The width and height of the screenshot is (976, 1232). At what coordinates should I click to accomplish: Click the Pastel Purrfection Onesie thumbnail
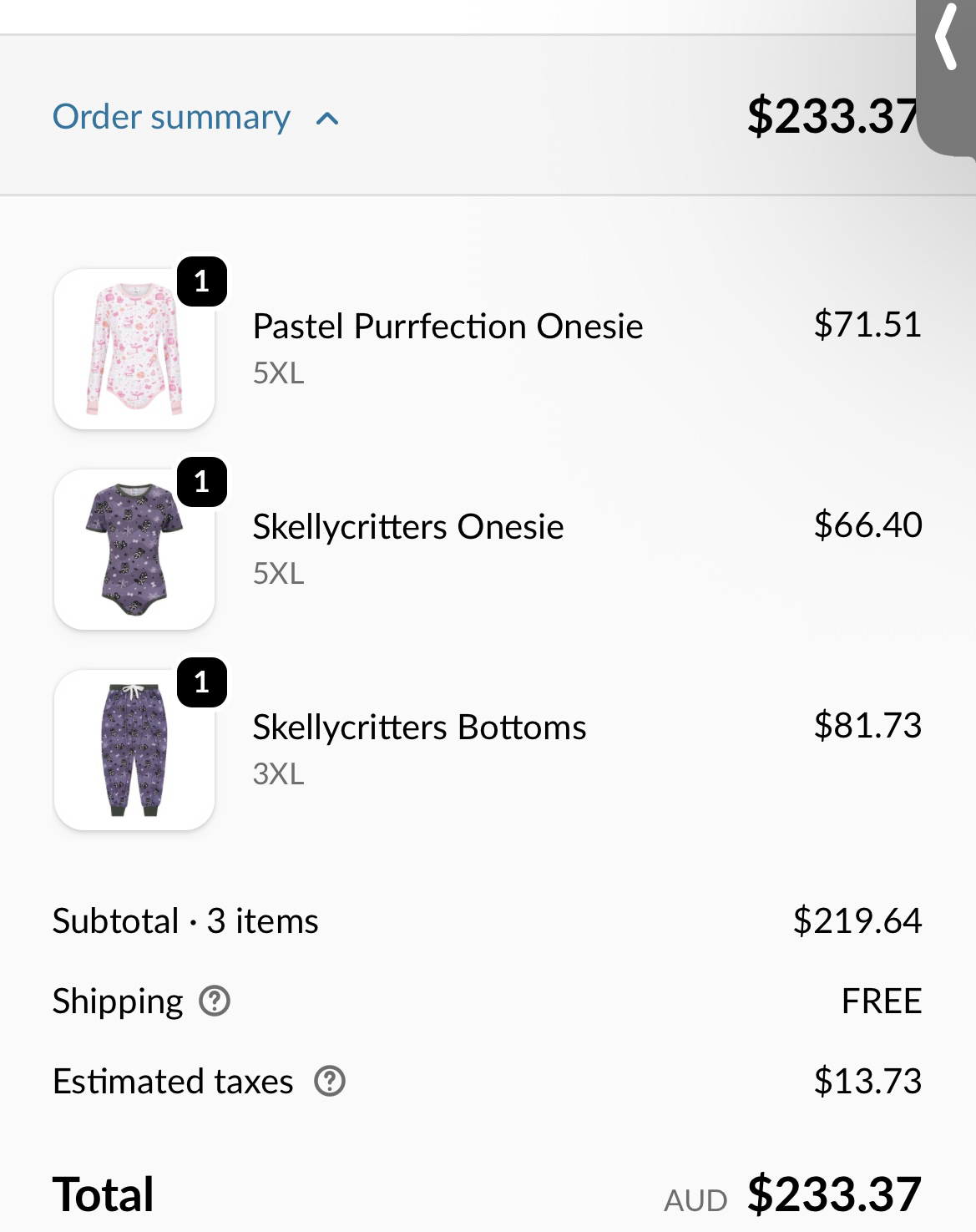[134, 349]
